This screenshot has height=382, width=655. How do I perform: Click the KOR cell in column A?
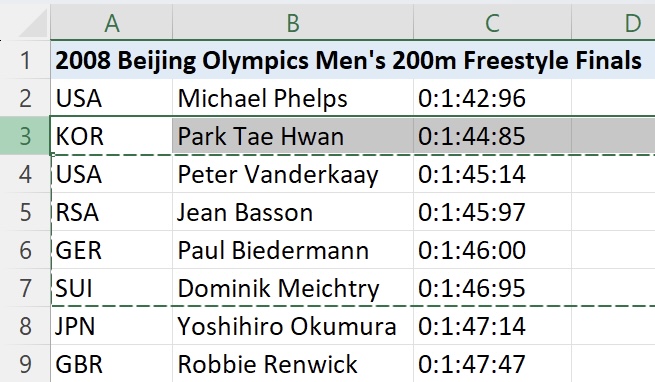(x=112, y=136)
